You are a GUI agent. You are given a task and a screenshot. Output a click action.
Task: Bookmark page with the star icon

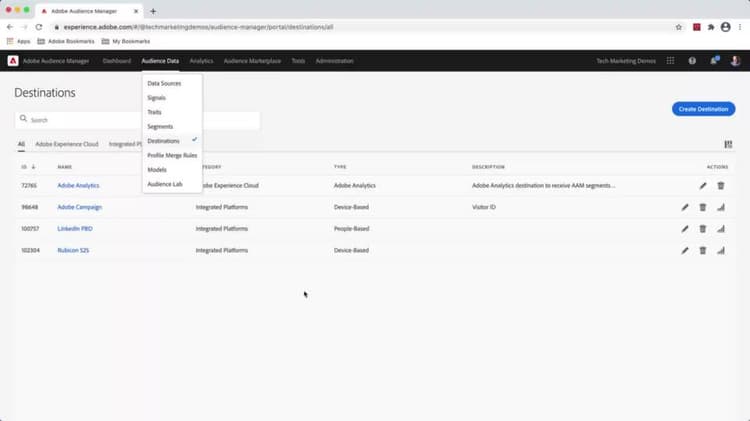point(679,27)
